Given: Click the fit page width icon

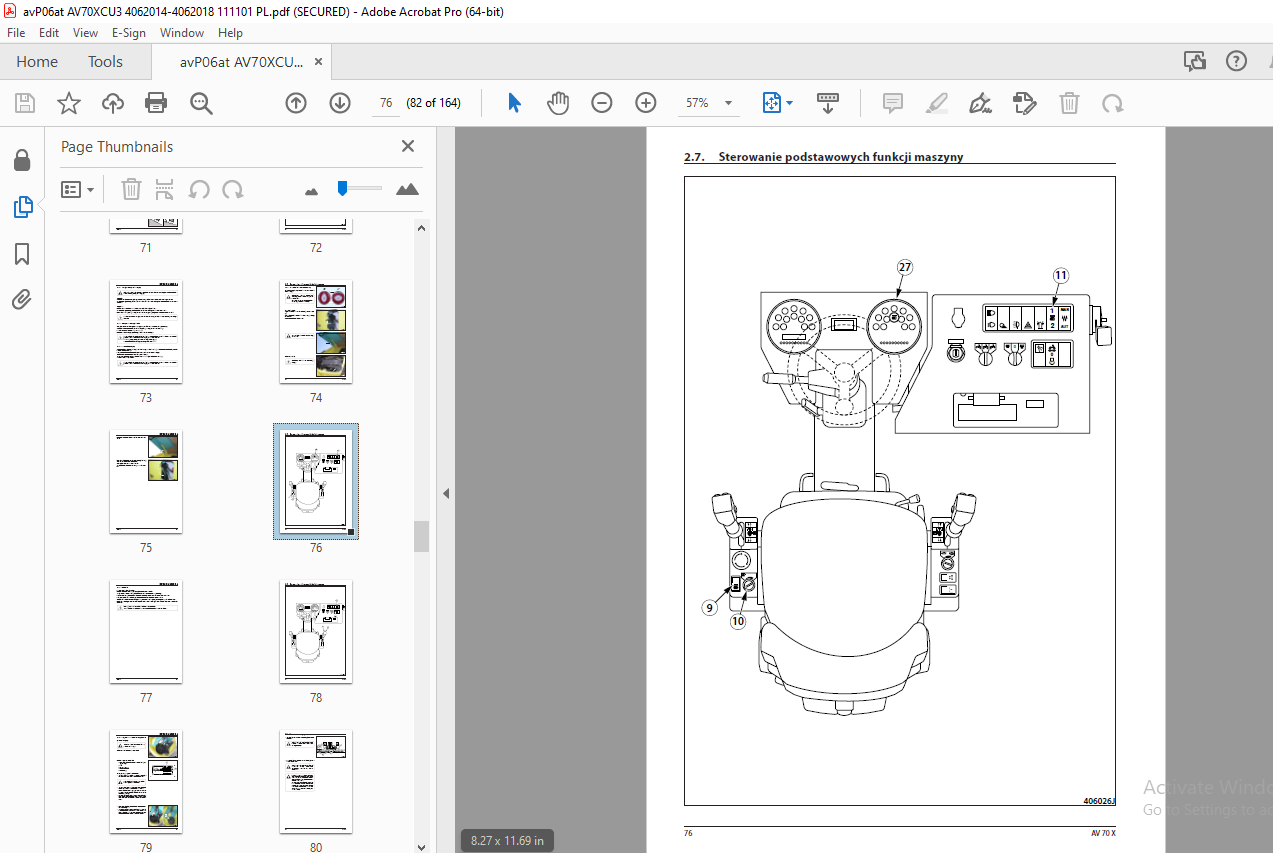Looking at the screenshot, I should [x=771, y=103].
